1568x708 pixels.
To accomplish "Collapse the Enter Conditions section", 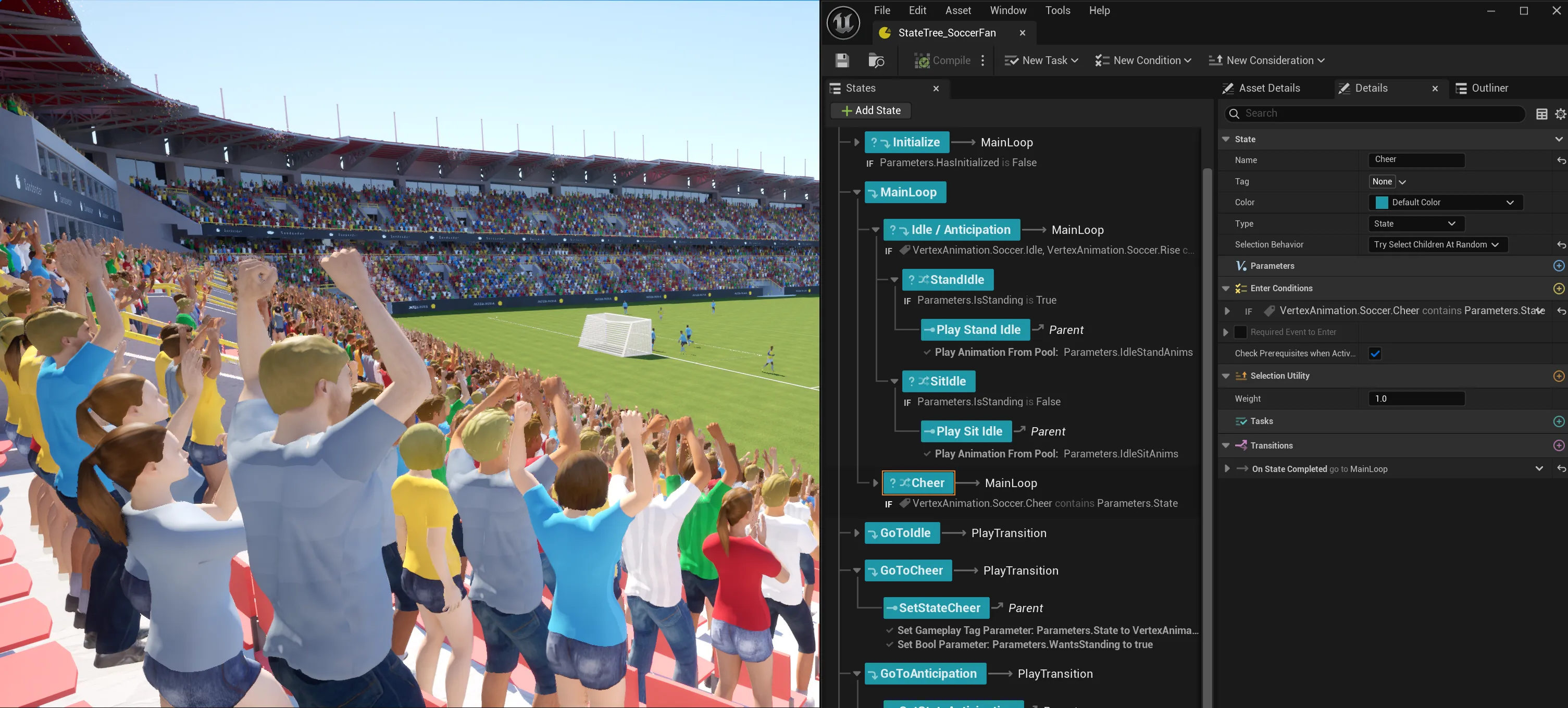I will (1225, 289).
